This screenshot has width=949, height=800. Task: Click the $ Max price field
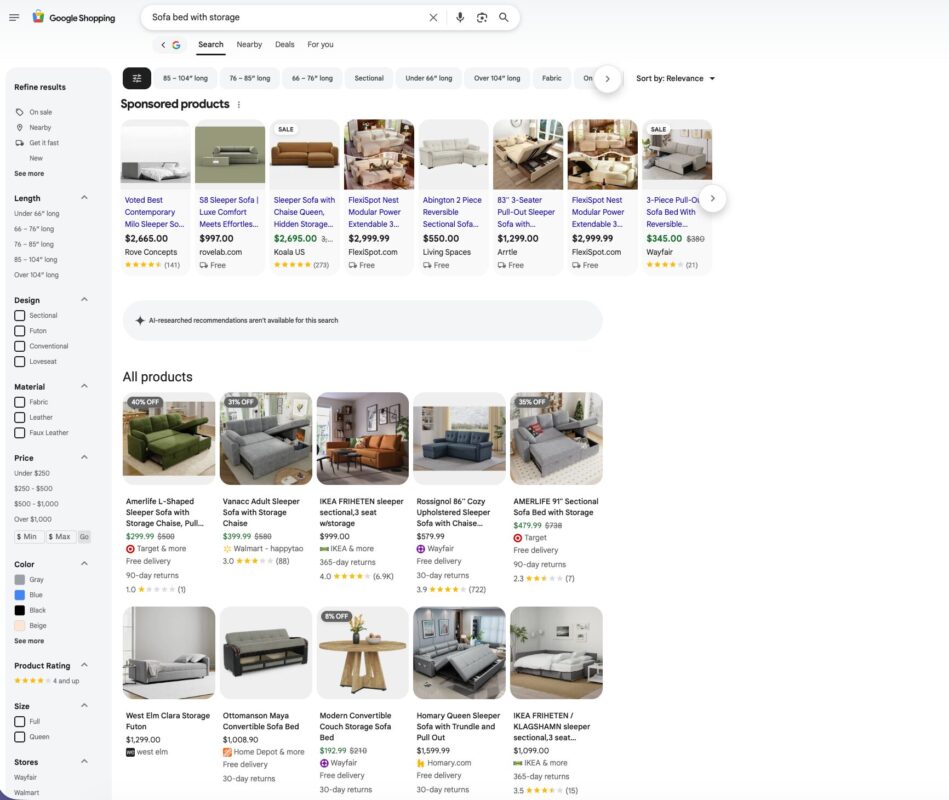coord(61,537)
